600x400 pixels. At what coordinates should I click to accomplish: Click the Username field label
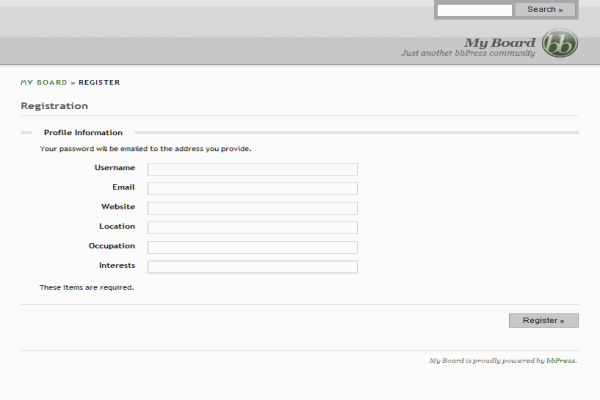point(115,168)
